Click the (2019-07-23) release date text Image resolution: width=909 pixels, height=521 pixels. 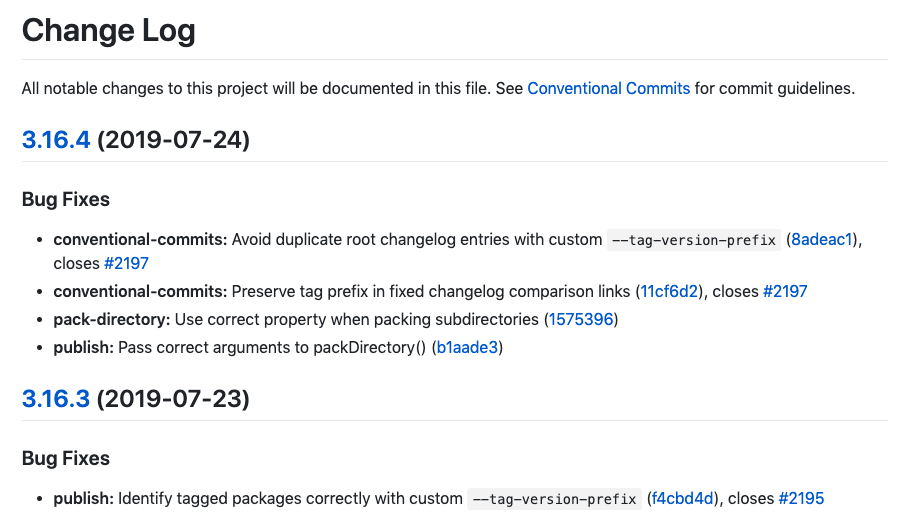(173, 399)
